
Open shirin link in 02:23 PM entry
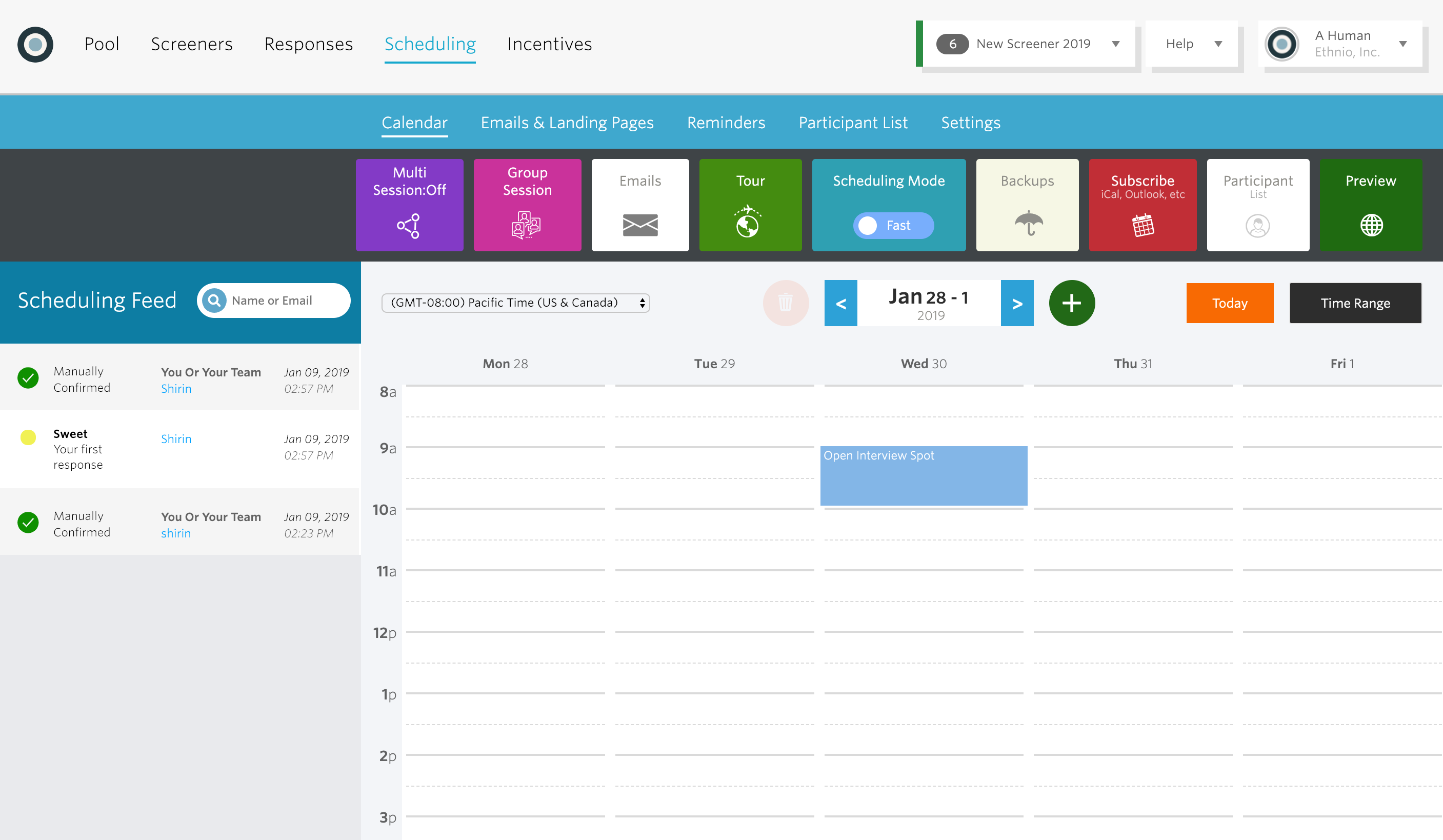tap(176, 533)
